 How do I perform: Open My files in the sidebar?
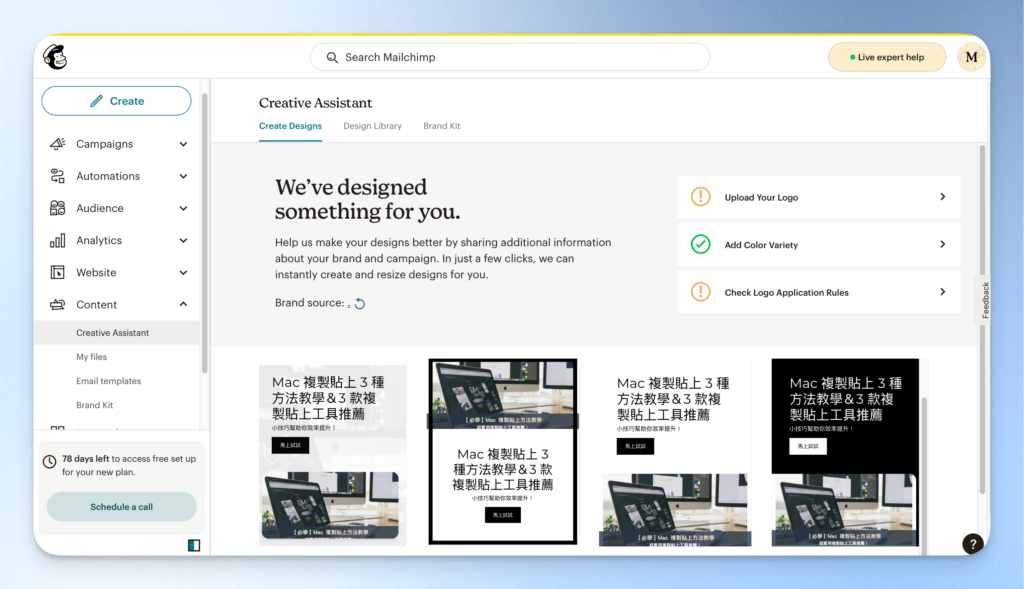point(91,357)
